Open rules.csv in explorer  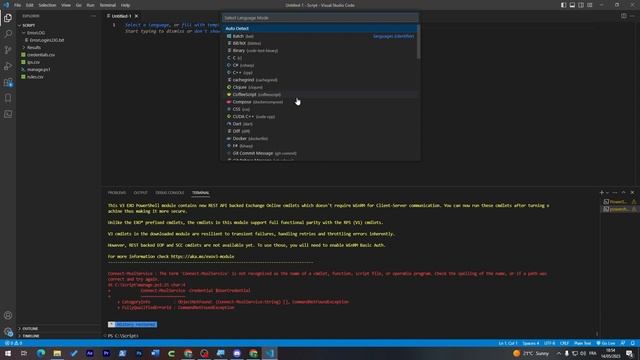(35, 77)
